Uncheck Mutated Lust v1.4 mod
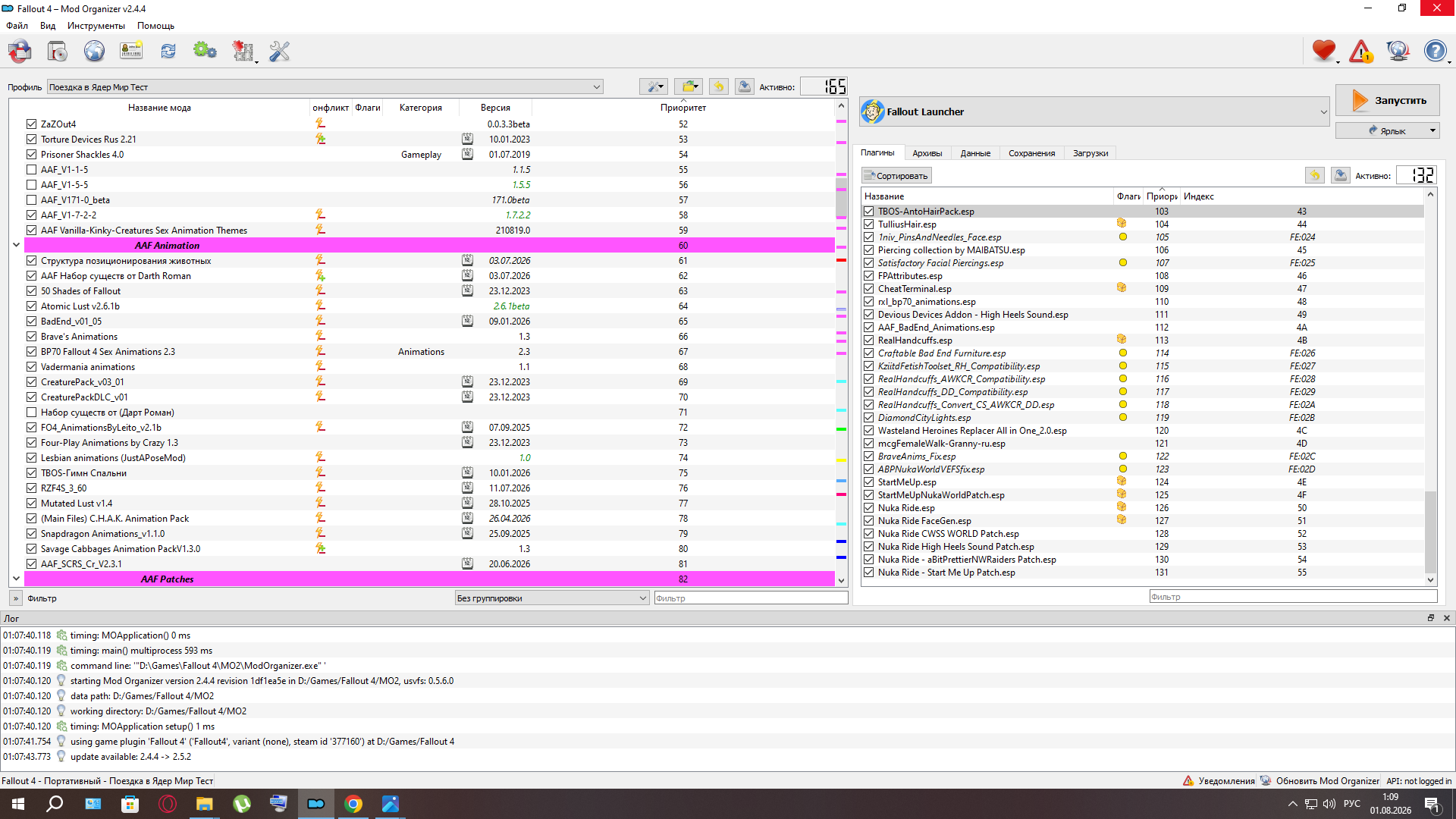1456x819 pixels. 31,503
